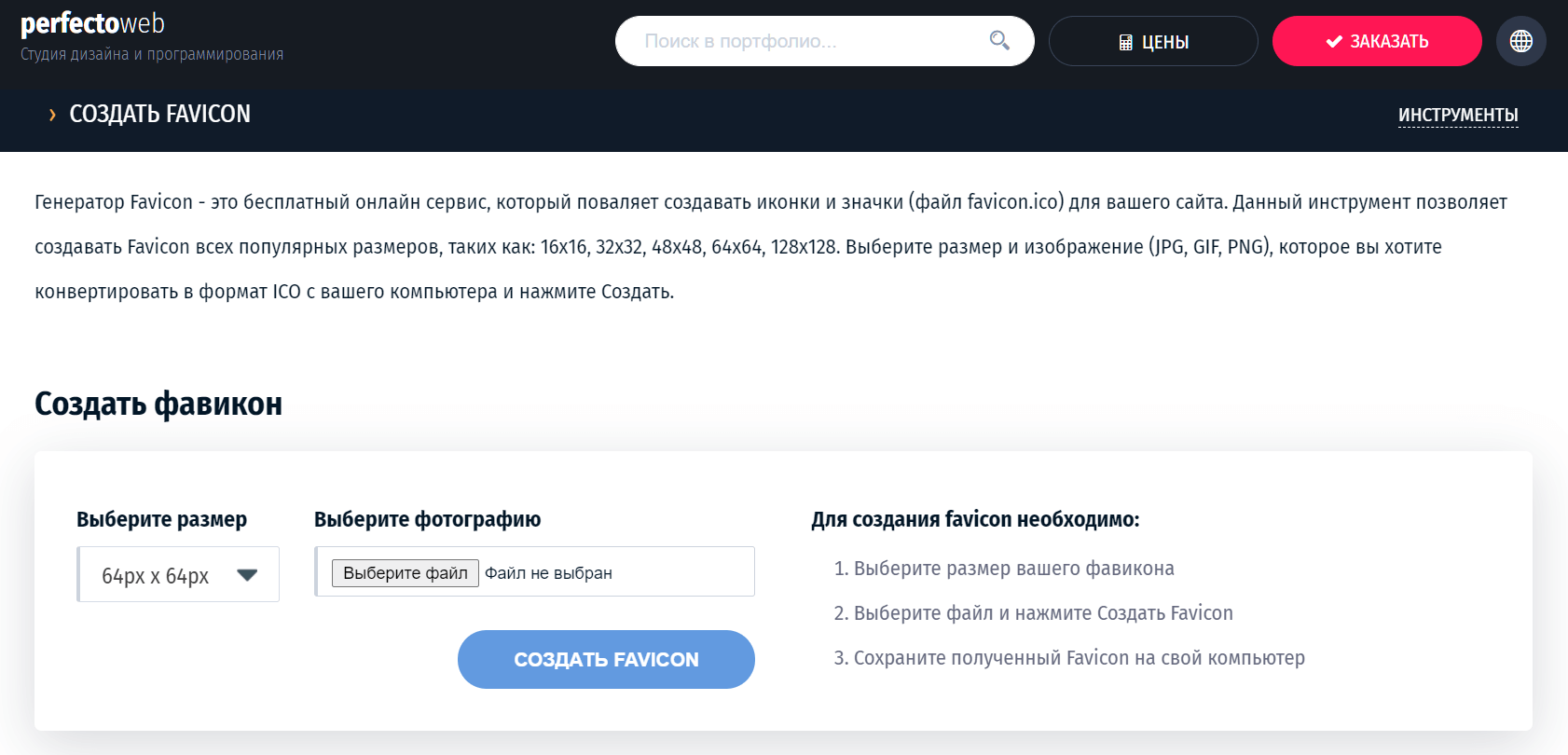This screenshot has height=755, width=1568.
Task: Open the ЦЕНЫ prices button
Action: click(1153, 41)
